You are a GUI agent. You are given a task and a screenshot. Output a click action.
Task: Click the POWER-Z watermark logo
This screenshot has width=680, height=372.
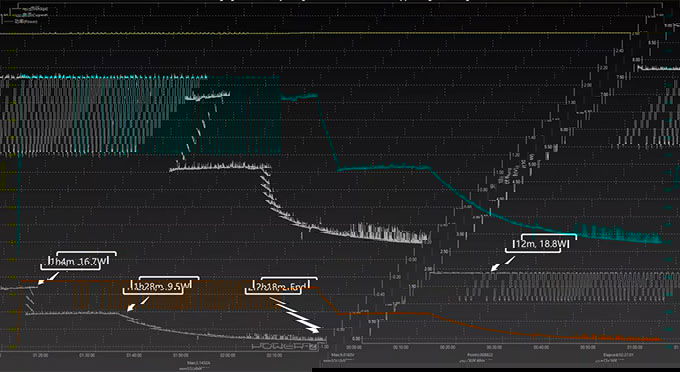click(x=284, y=347)
